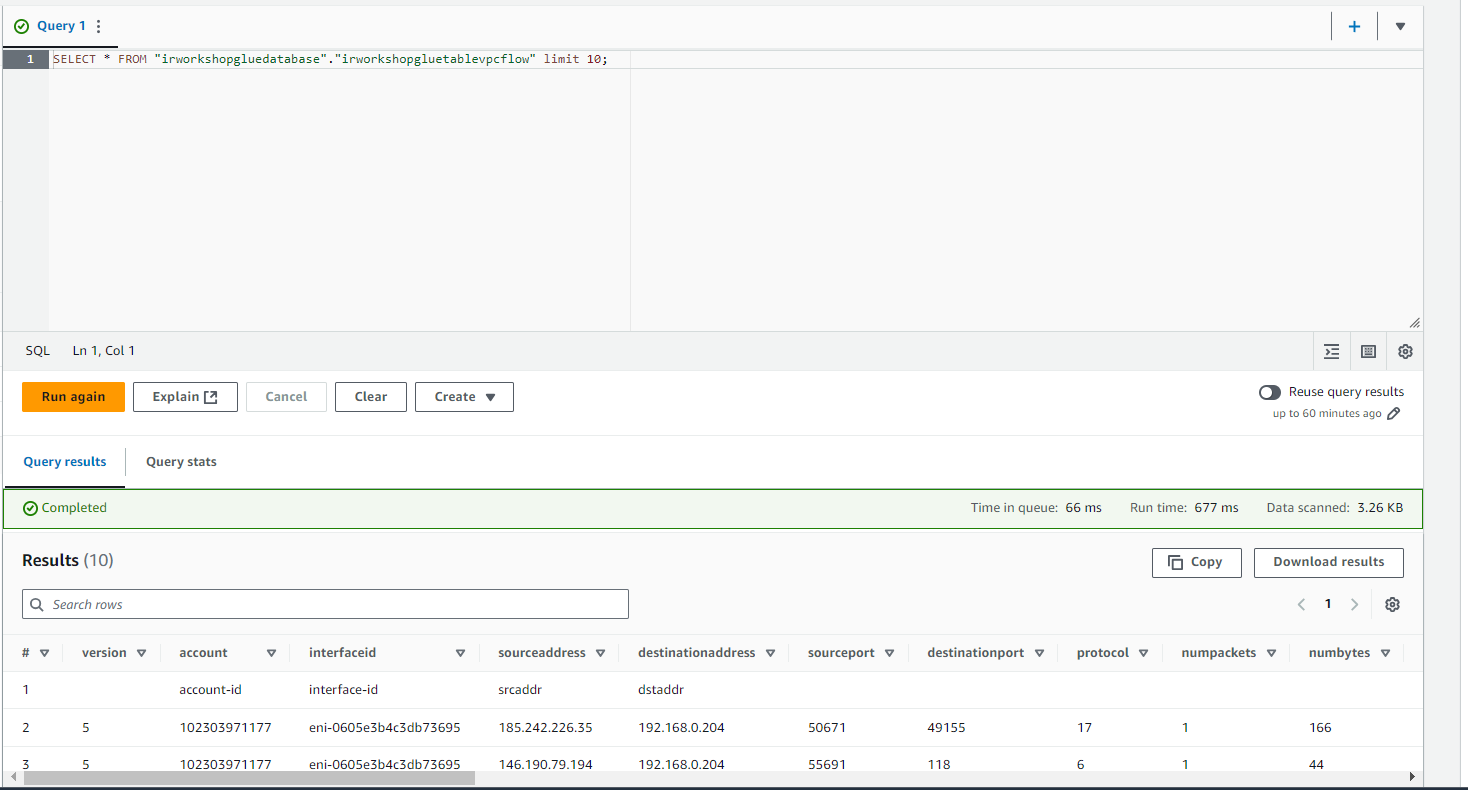Toggle Reuse query results switch
The height and width of the screenshot is (790, 1468).
(x=1269, y=392)
